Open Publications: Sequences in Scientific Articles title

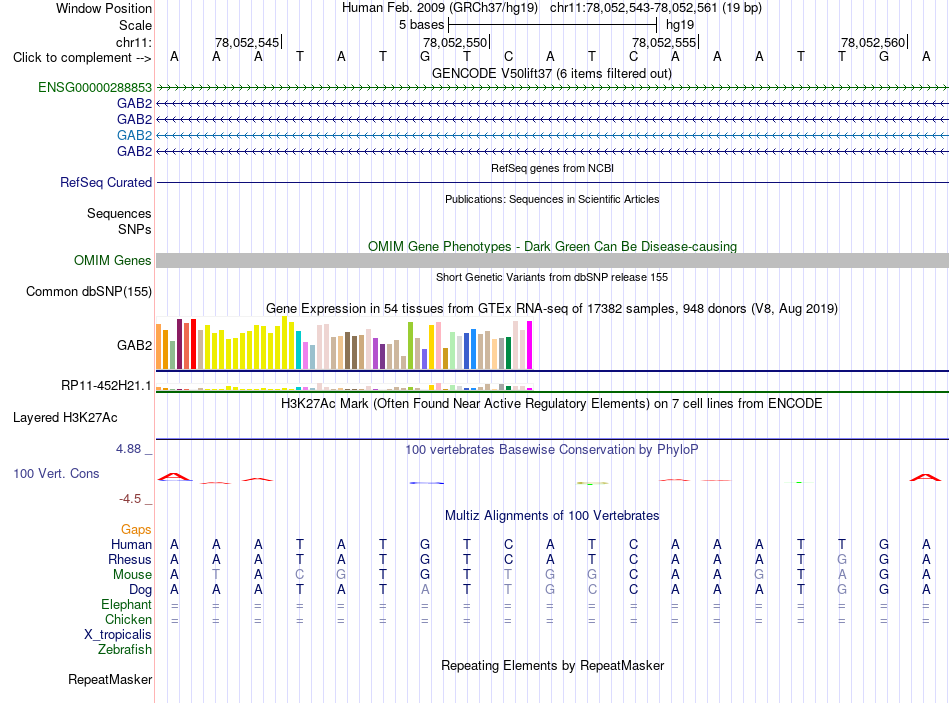pos(552,199)
